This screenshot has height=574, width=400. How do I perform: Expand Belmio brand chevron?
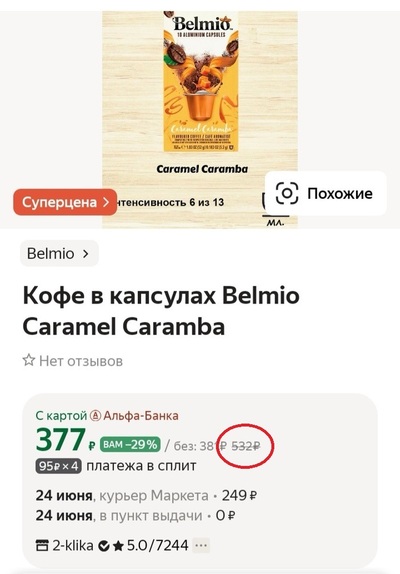pos(86,254)
